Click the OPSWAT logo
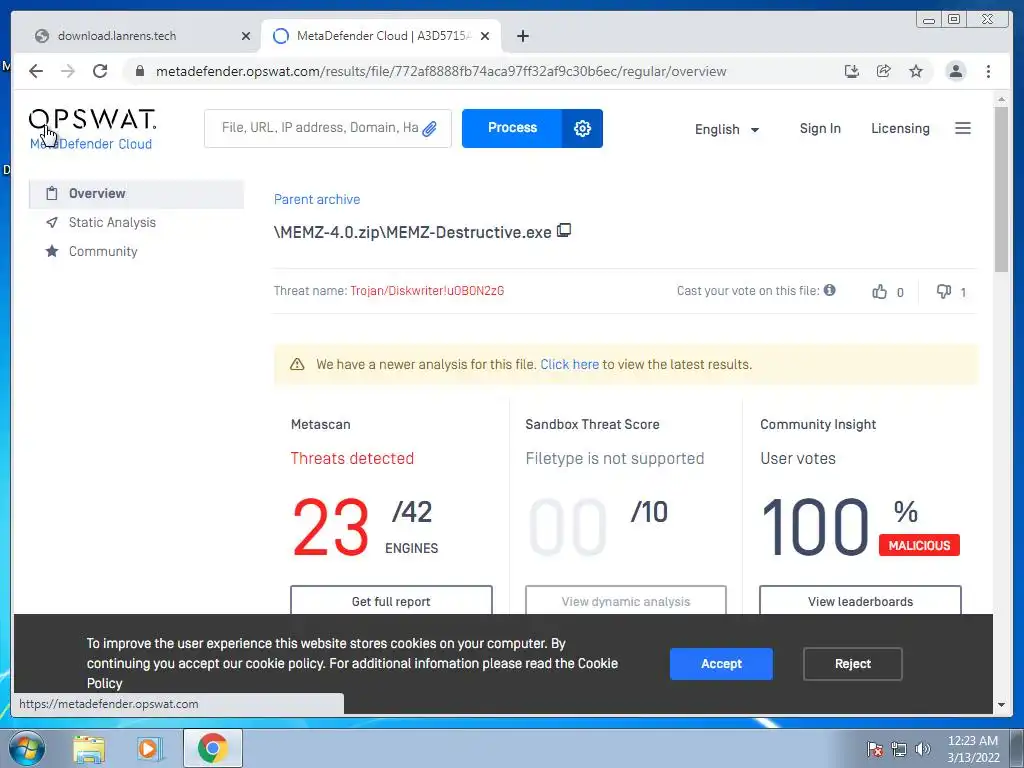The image size is (1024, 768). point(92,120)
